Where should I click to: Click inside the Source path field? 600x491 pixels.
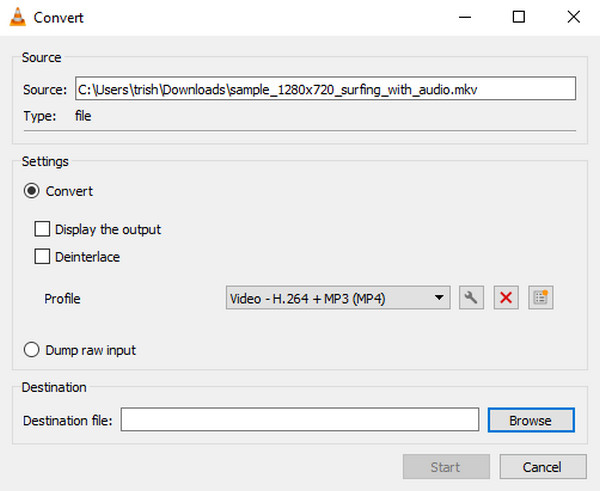click(326, 89)
